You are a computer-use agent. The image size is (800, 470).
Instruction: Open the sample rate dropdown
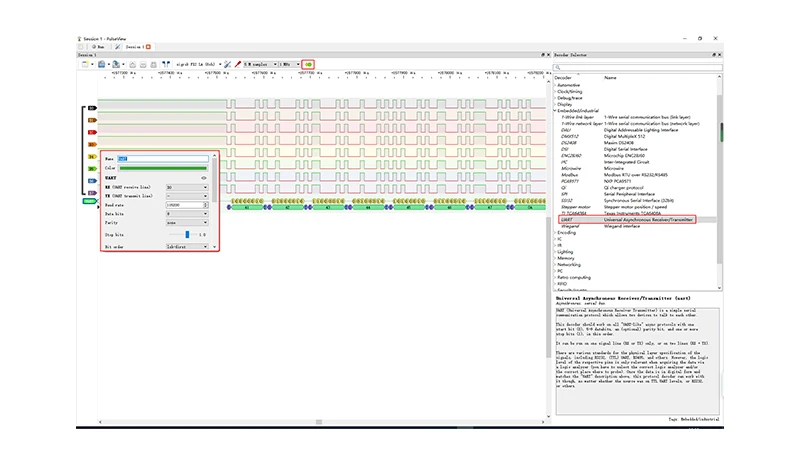289,63
